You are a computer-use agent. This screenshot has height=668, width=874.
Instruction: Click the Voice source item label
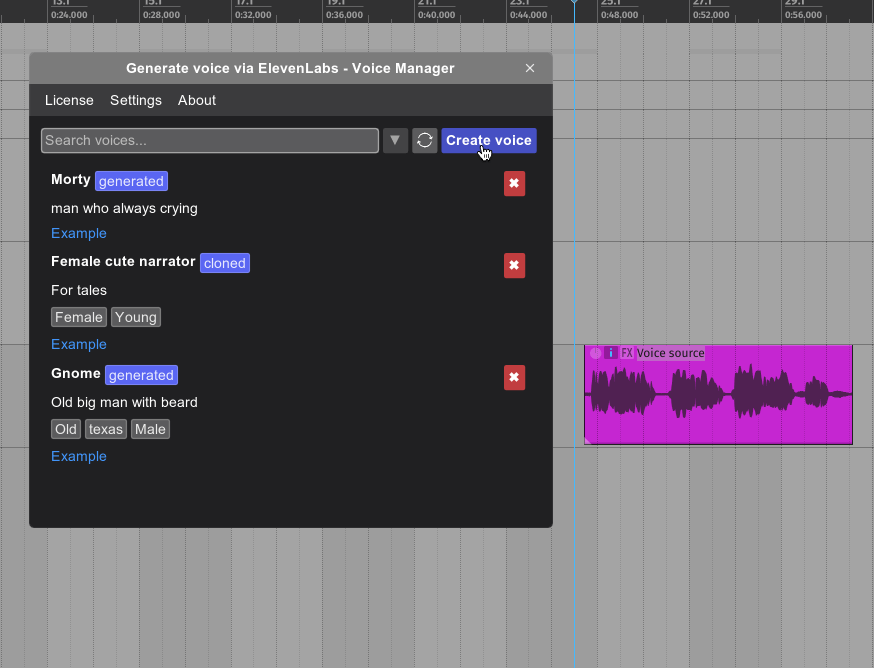click(x=671, y=353)
